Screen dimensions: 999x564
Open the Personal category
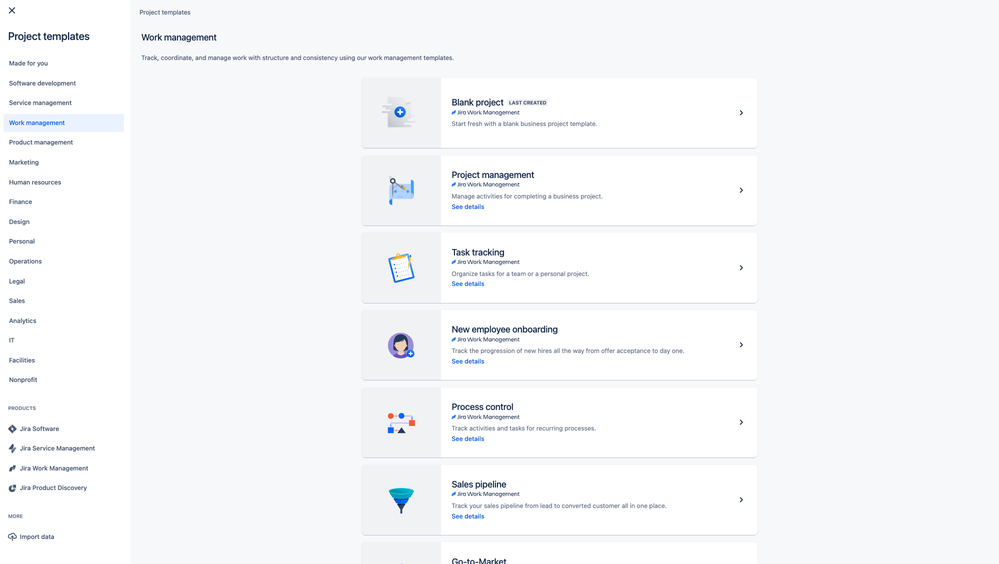point(22,241)
